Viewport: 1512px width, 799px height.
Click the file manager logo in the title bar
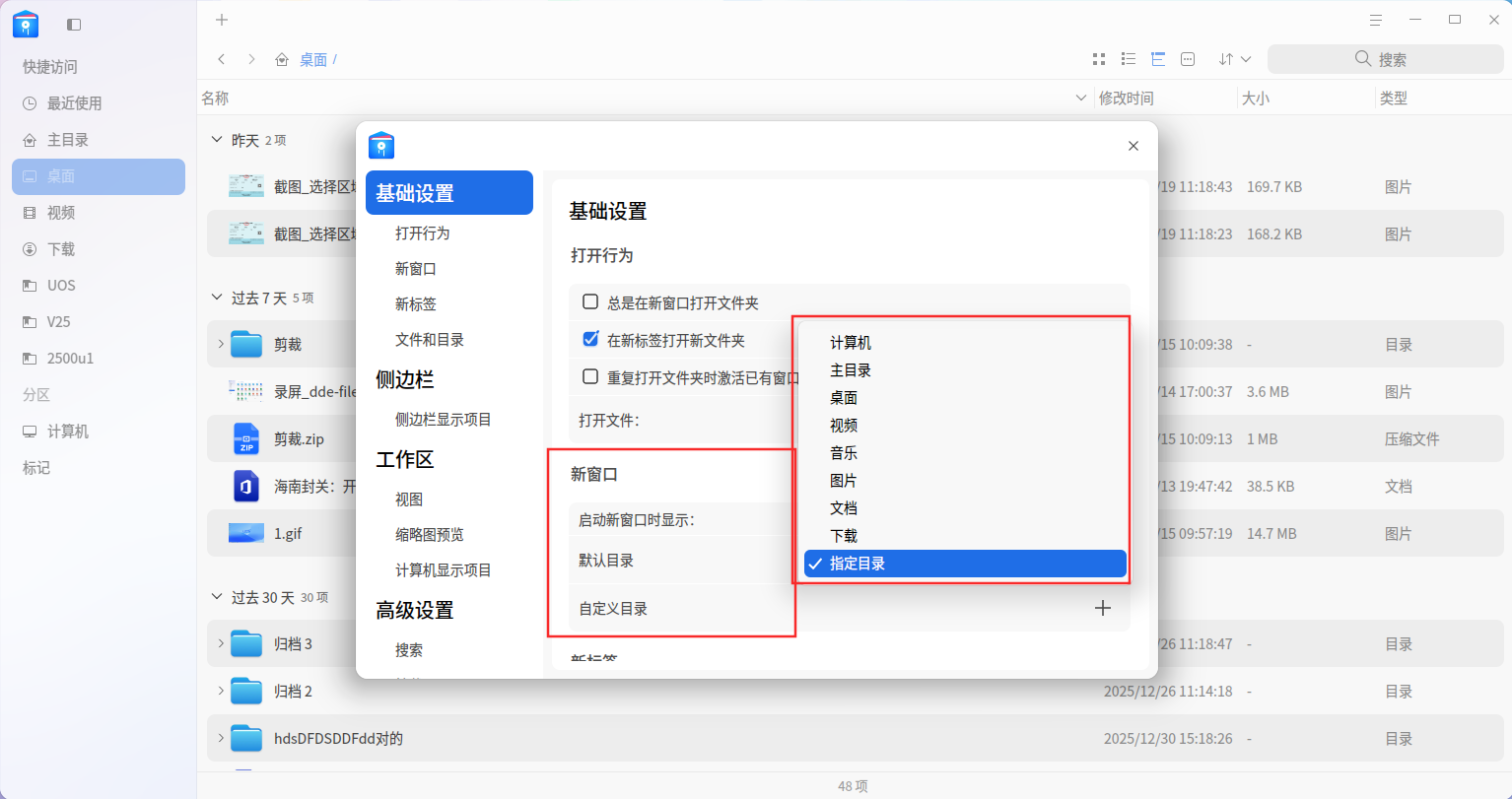pos(26,24)
